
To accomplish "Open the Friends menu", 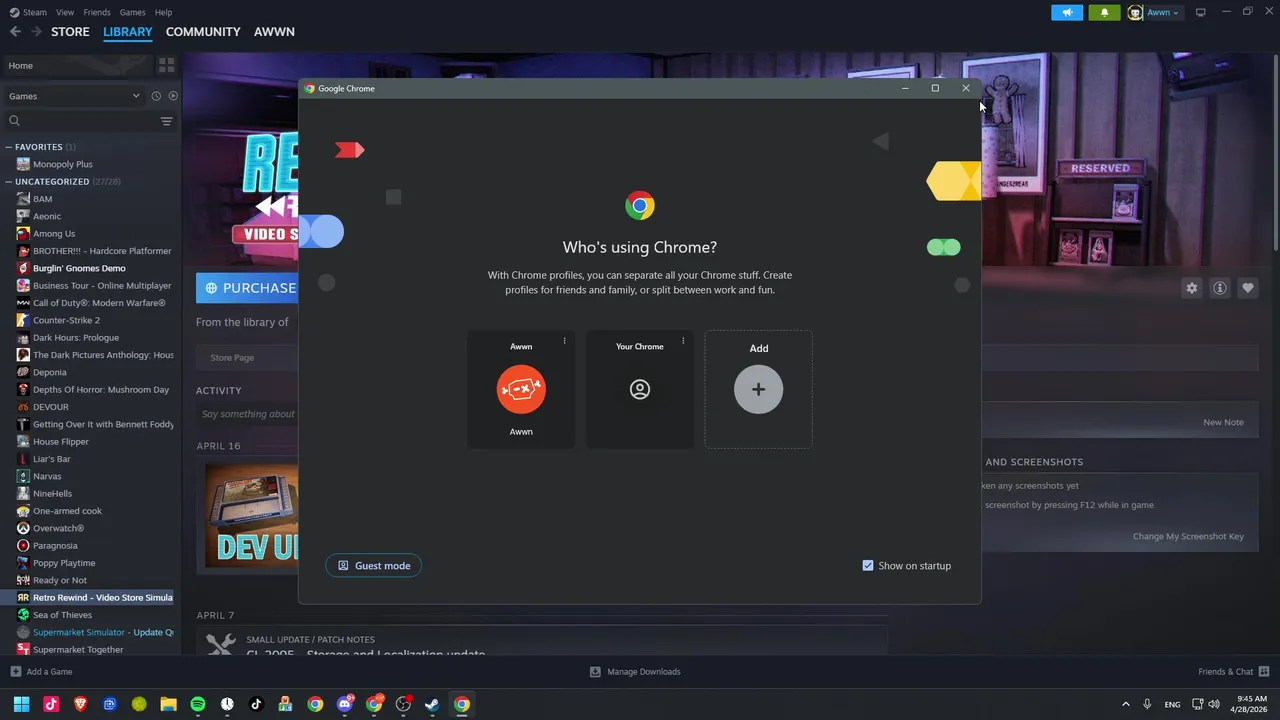I will pyautogui.click(x=97, y=12).
